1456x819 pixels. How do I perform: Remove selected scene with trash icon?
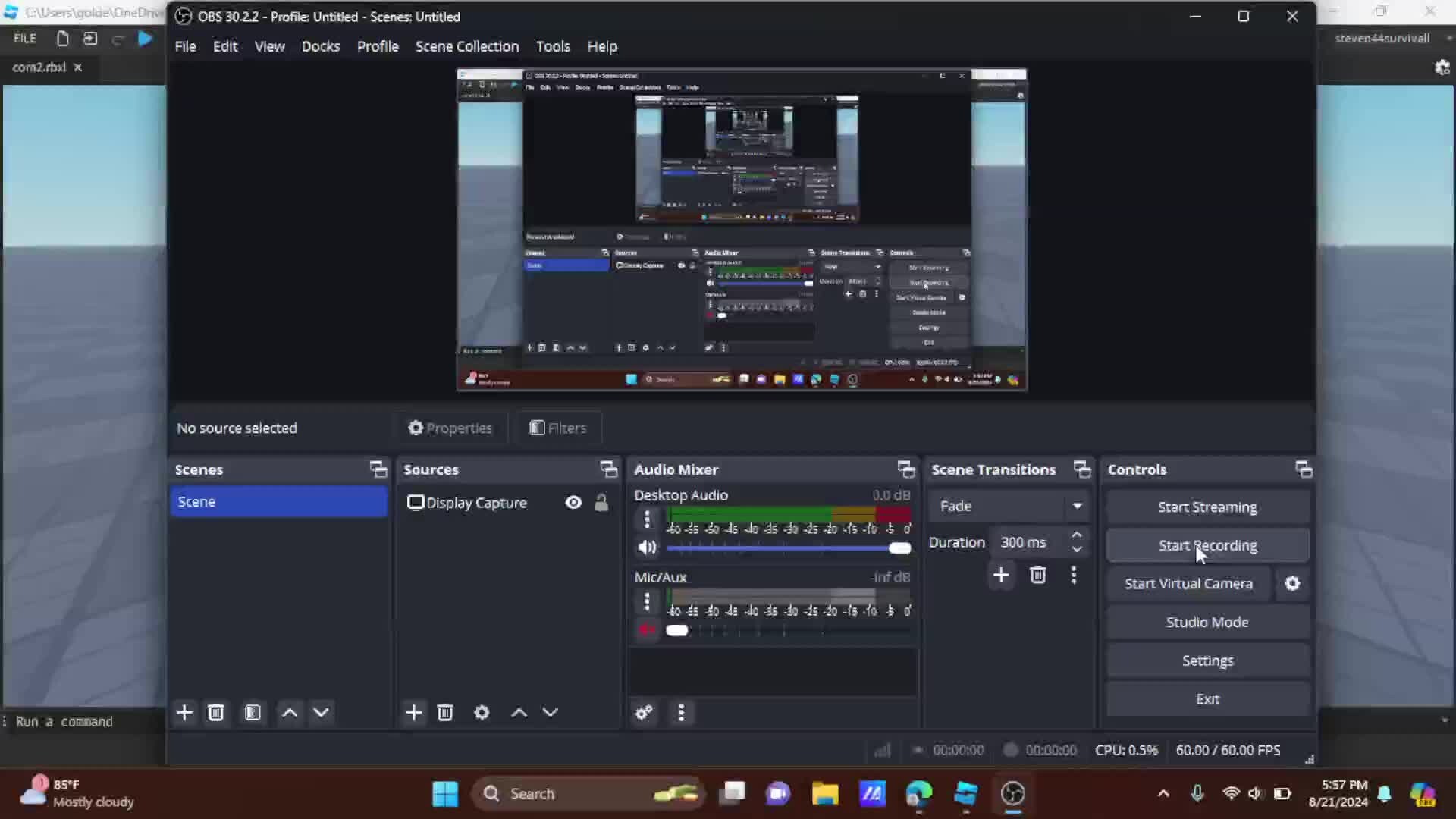216,712
